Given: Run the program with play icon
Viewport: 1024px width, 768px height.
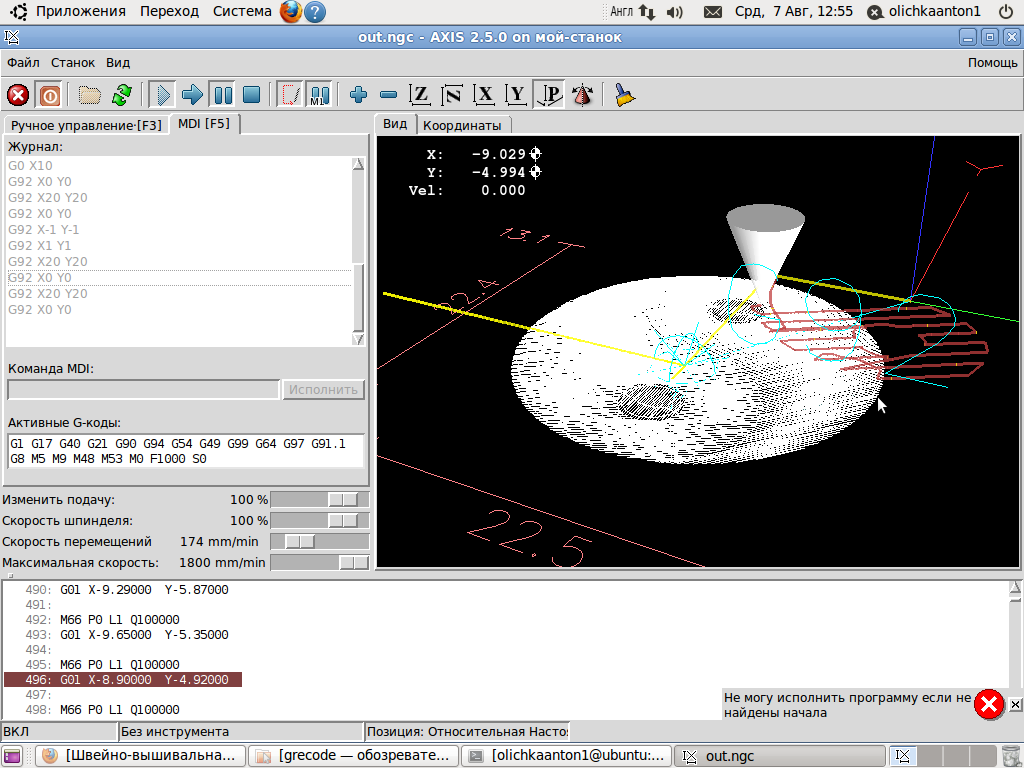Looking at the screenshot, I should (161, 95).
